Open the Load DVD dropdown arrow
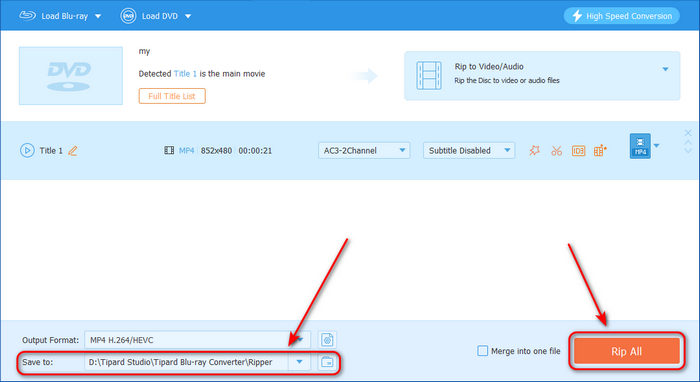The height and width of the screenshot is (382, 700). (188, 17)
